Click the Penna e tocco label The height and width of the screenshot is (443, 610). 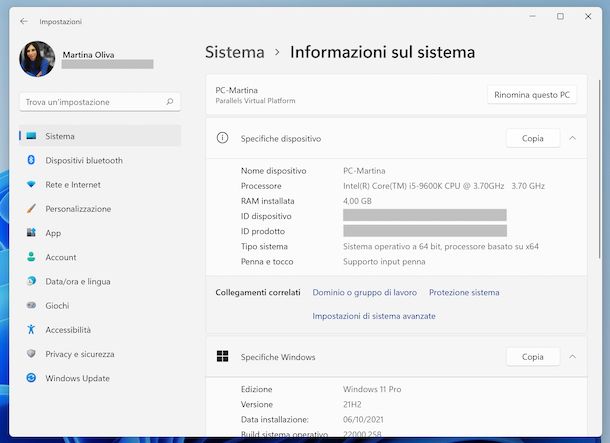point(267,262)
